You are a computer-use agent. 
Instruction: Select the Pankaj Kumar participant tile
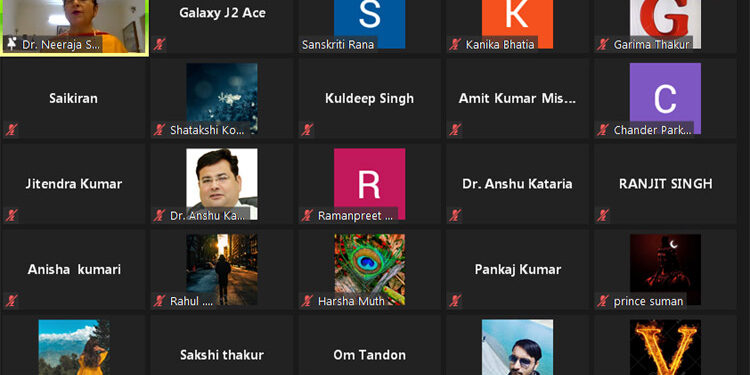(518, 270)
